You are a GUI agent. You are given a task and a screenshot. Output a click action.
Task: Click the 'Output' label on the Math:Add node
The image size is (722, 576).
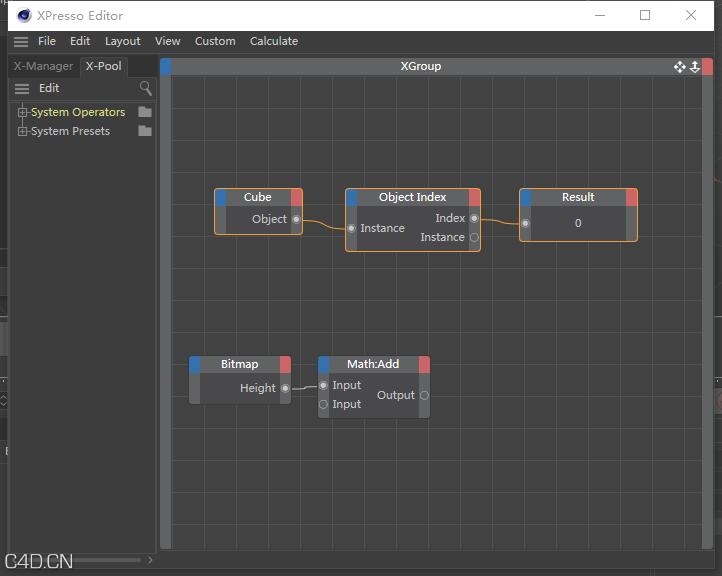click(396, 395)
